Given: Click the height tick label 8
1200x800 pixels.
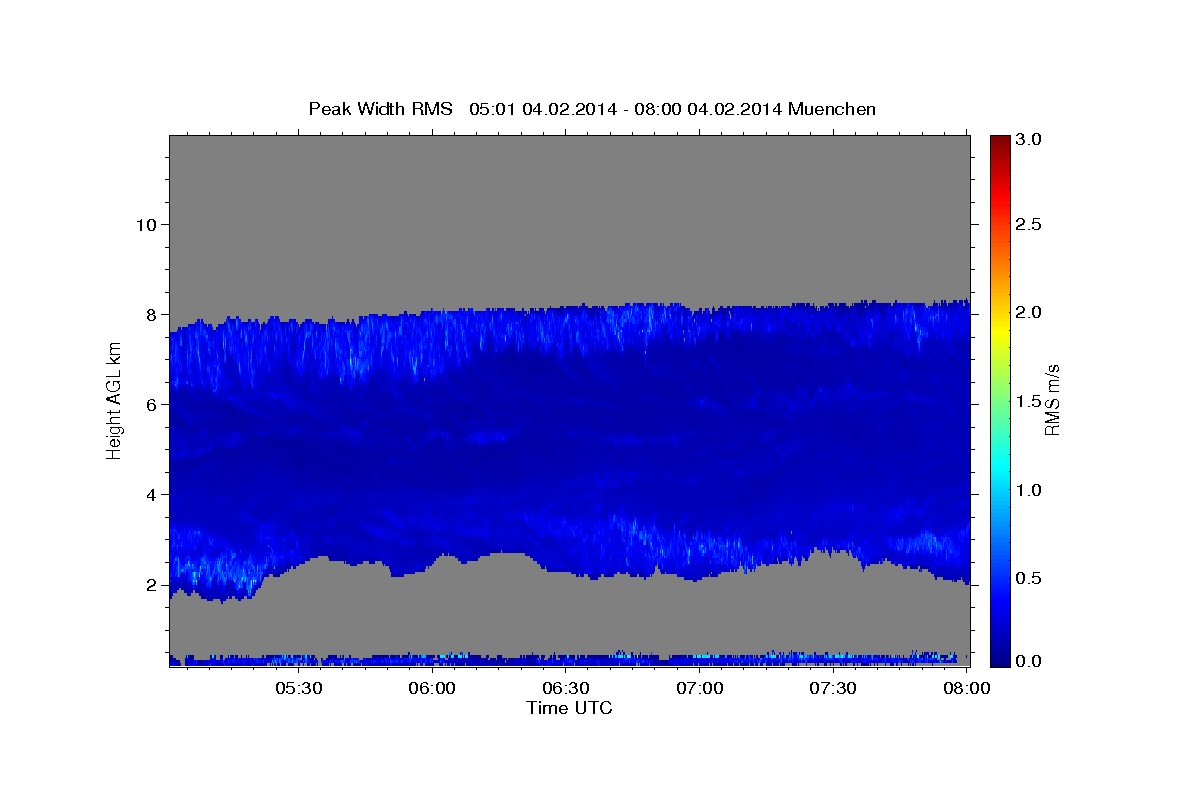Looking at the screenshot, I should [x=150, y=314].
